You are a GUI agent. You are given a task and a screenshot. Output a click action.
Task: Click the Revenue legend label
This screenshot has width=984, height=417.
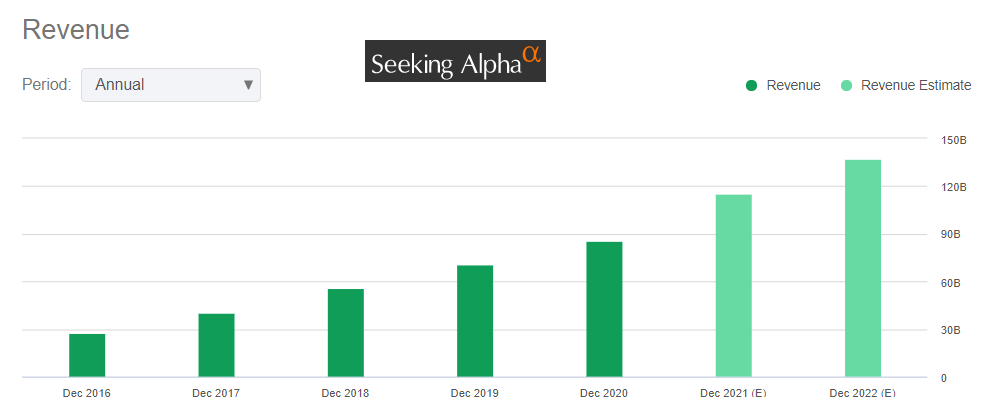[793, 85]
